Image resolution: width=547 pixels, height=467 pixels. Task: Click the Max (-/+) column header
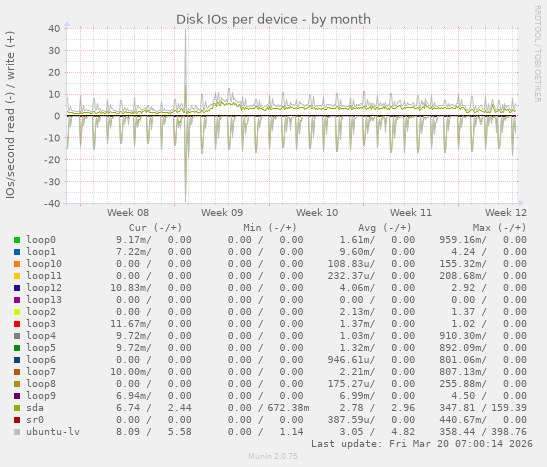(499, 228)
